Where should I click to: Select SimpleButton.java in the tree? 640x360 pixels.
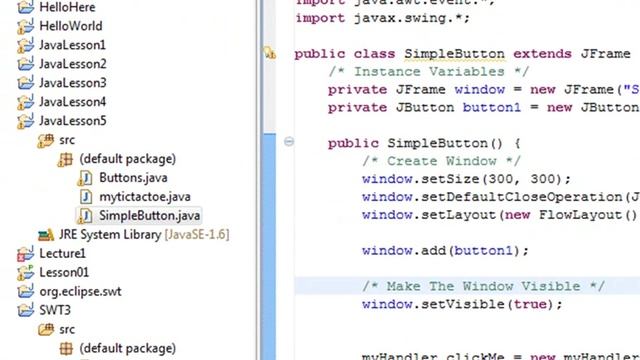[x=150, y=216]
